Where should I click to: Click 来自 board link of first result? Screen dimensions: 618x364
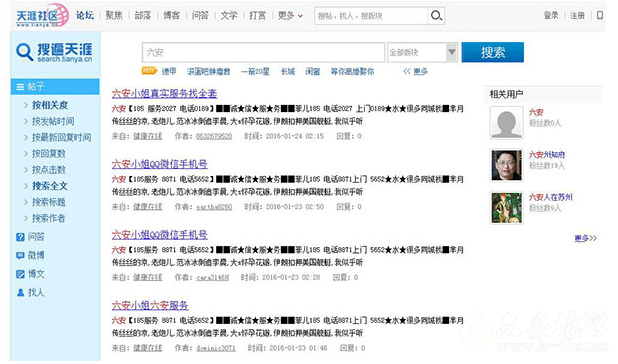148,136
